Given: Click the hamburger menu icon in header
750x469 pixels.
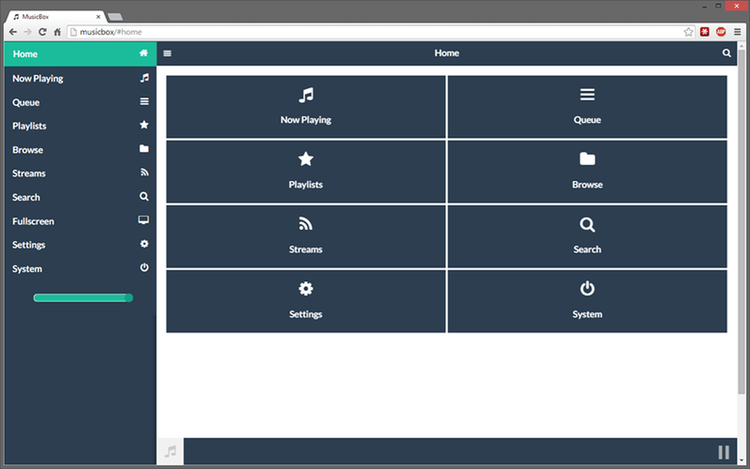Looking at the screenshot, I should point(168,53).
